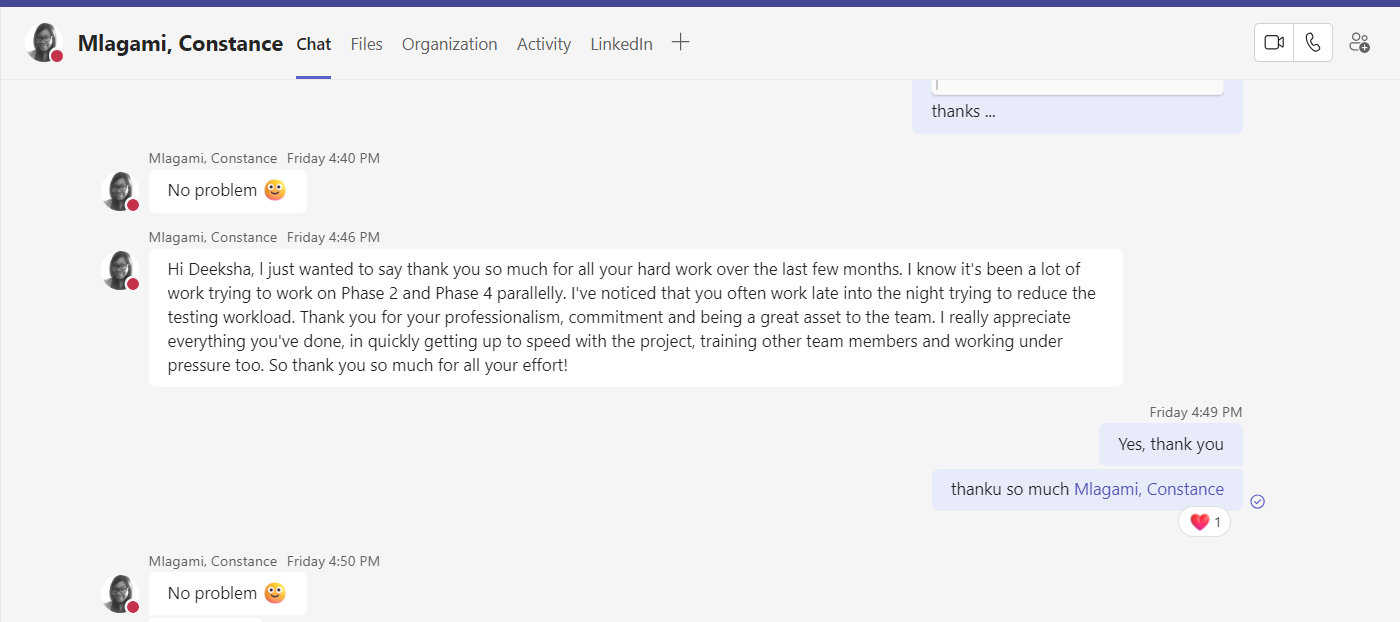Open the Files tab

[x=367, y=44]
